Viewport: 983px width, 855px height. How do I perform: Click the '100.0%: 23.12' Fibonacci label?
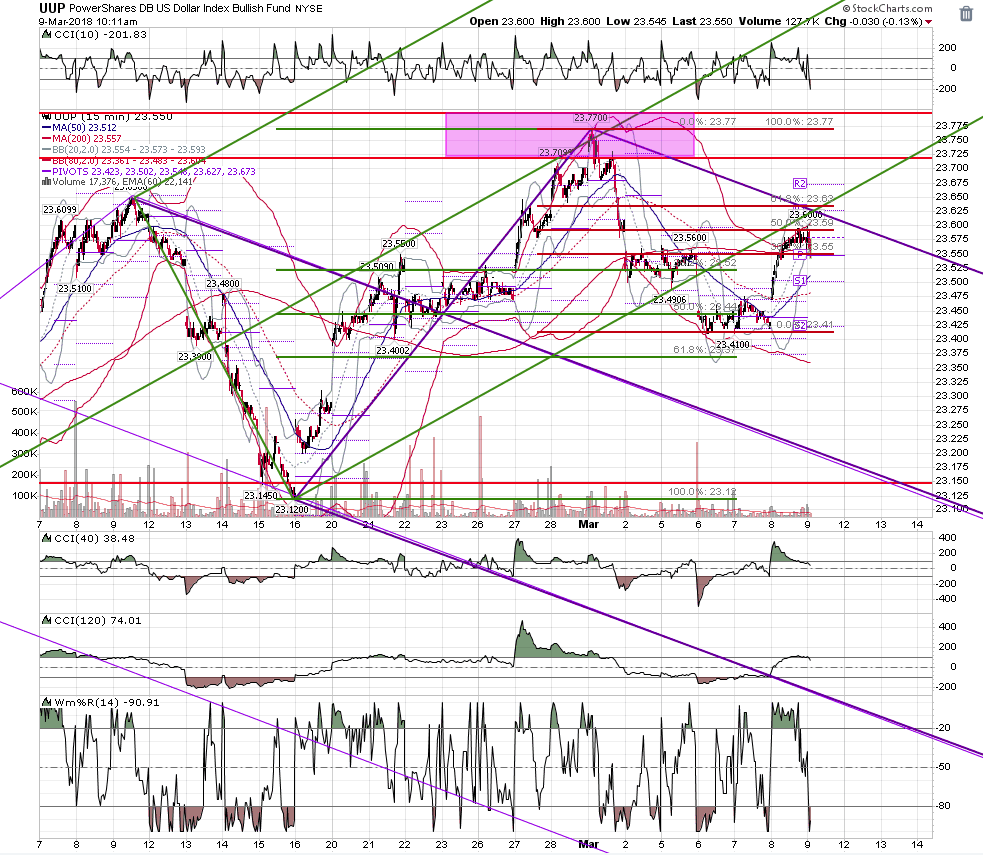[x=702, y=491]
